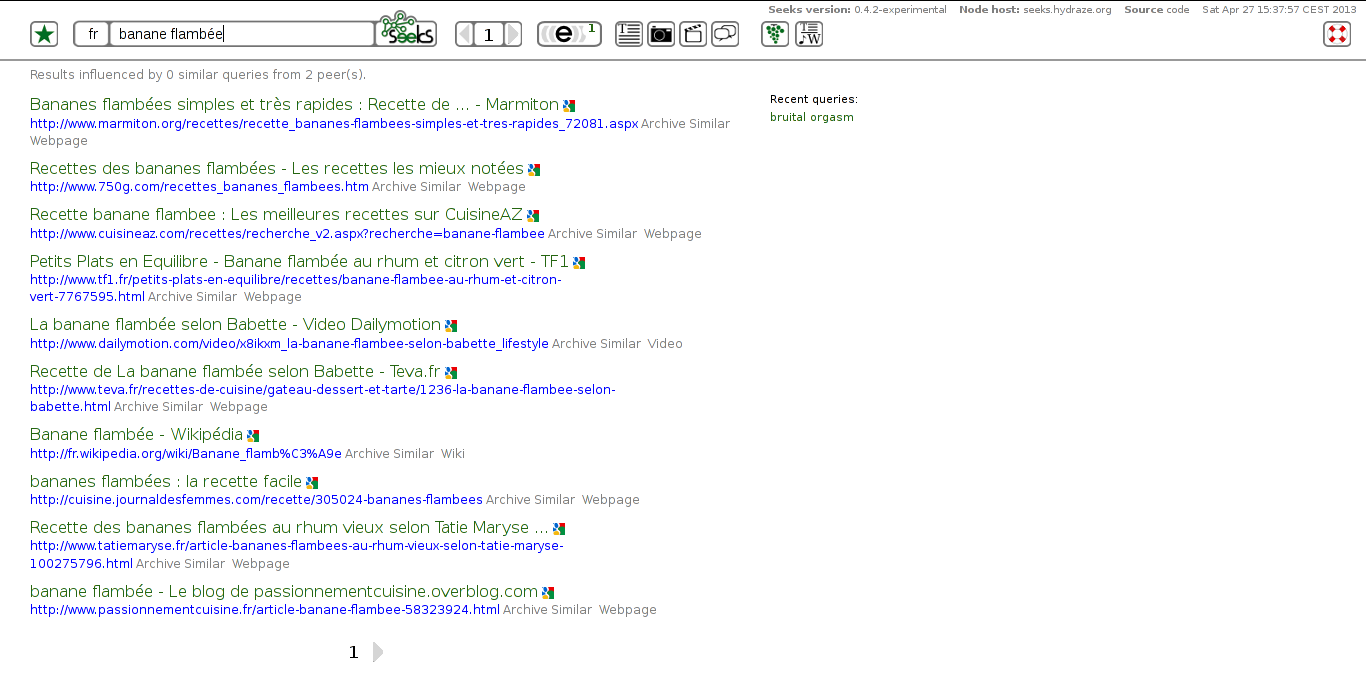This screenshot has width=1366, height=682.
Task: Open the speech bubbles results icon
Action: [725, 34]
